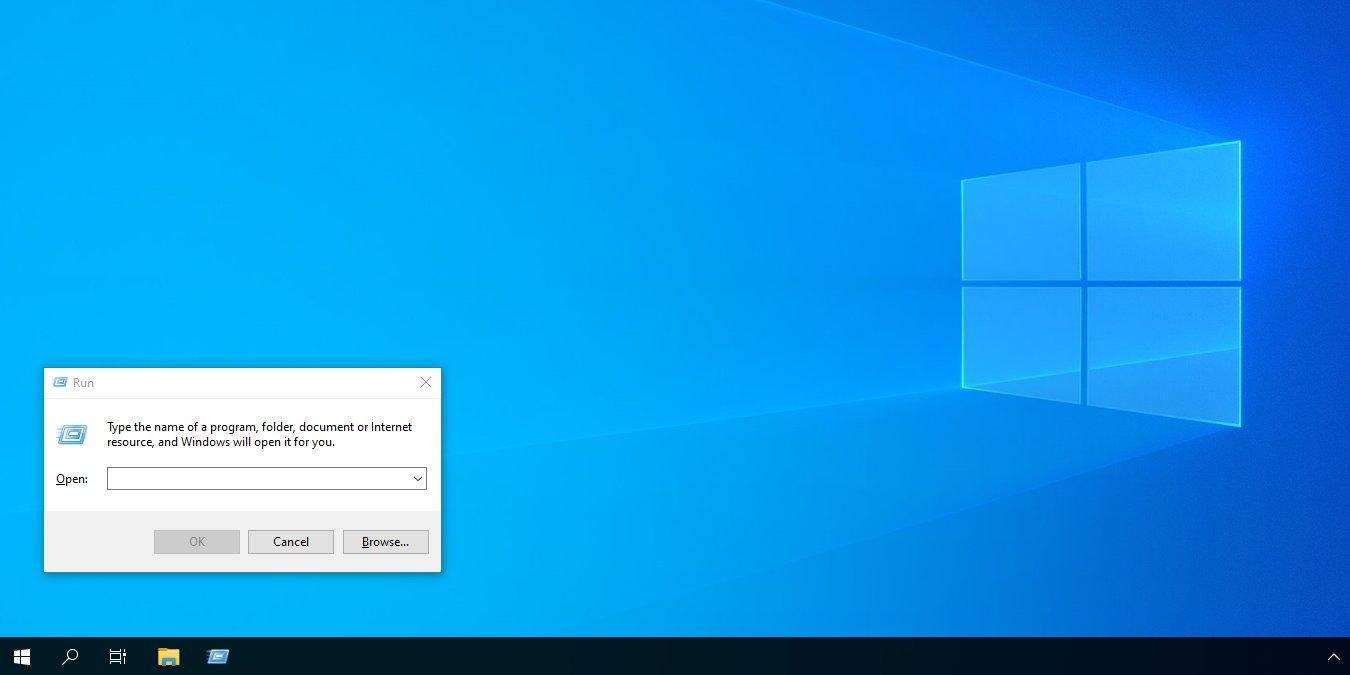Click Browse... to locate a program

tap(386, 542)
